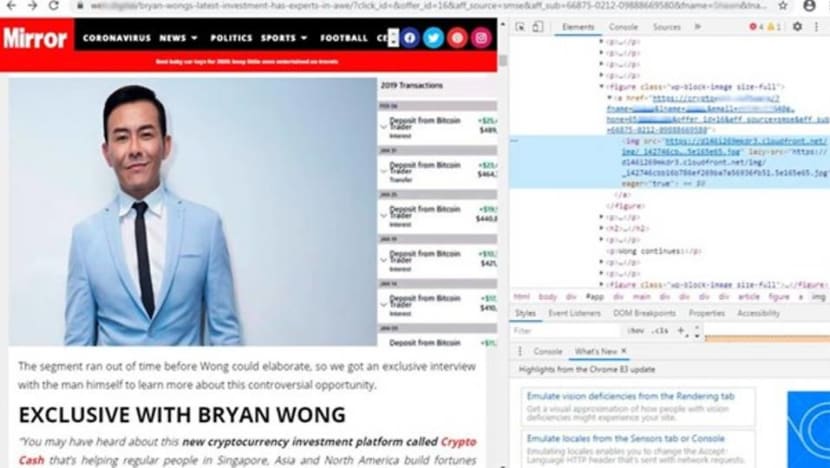Open the CORONAVIRUS nav link
830x468 pixels.
tap(117, 38)
